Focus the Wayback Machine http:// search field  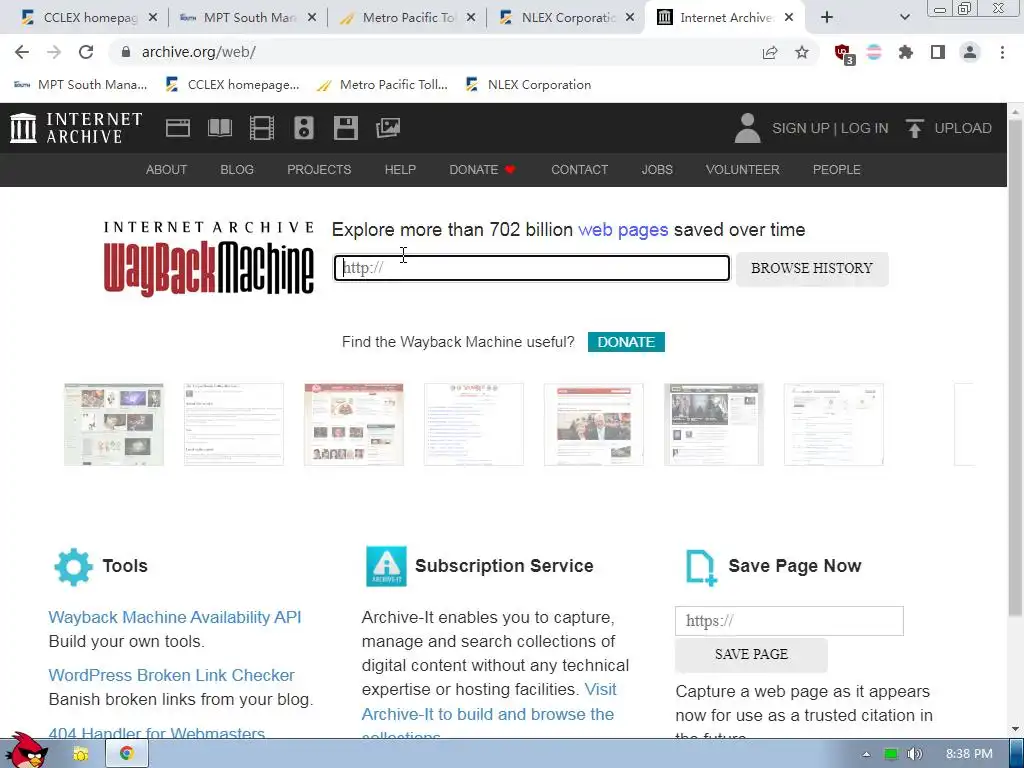(x=532, y=268)
